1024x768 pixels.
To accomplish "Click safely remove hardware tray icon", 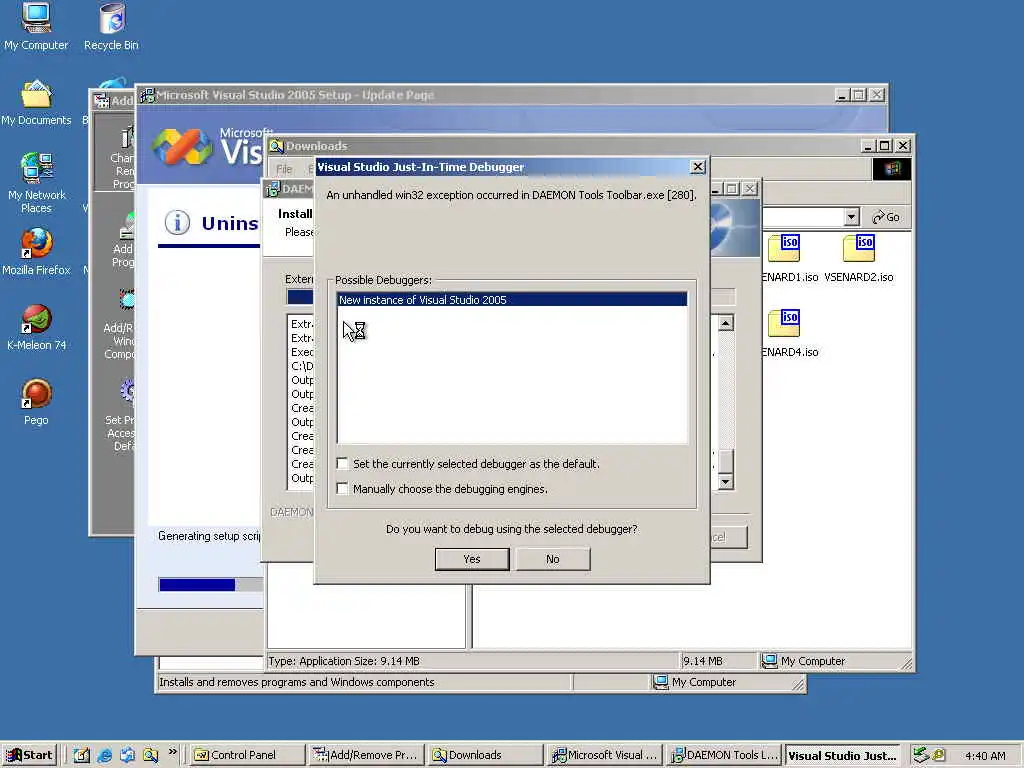I will point(920,755).
